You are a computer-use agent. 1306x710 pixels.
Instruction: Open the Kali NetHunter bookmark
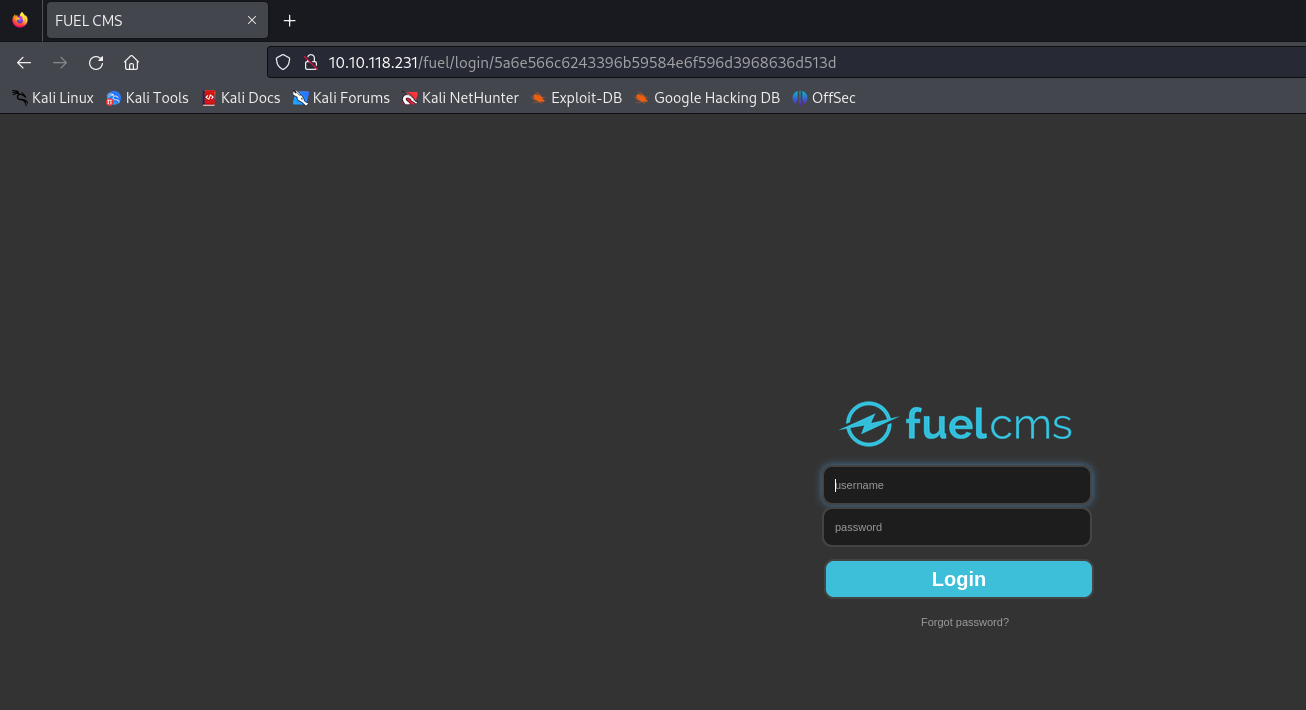pyautogui.click(x=460, y=98)
